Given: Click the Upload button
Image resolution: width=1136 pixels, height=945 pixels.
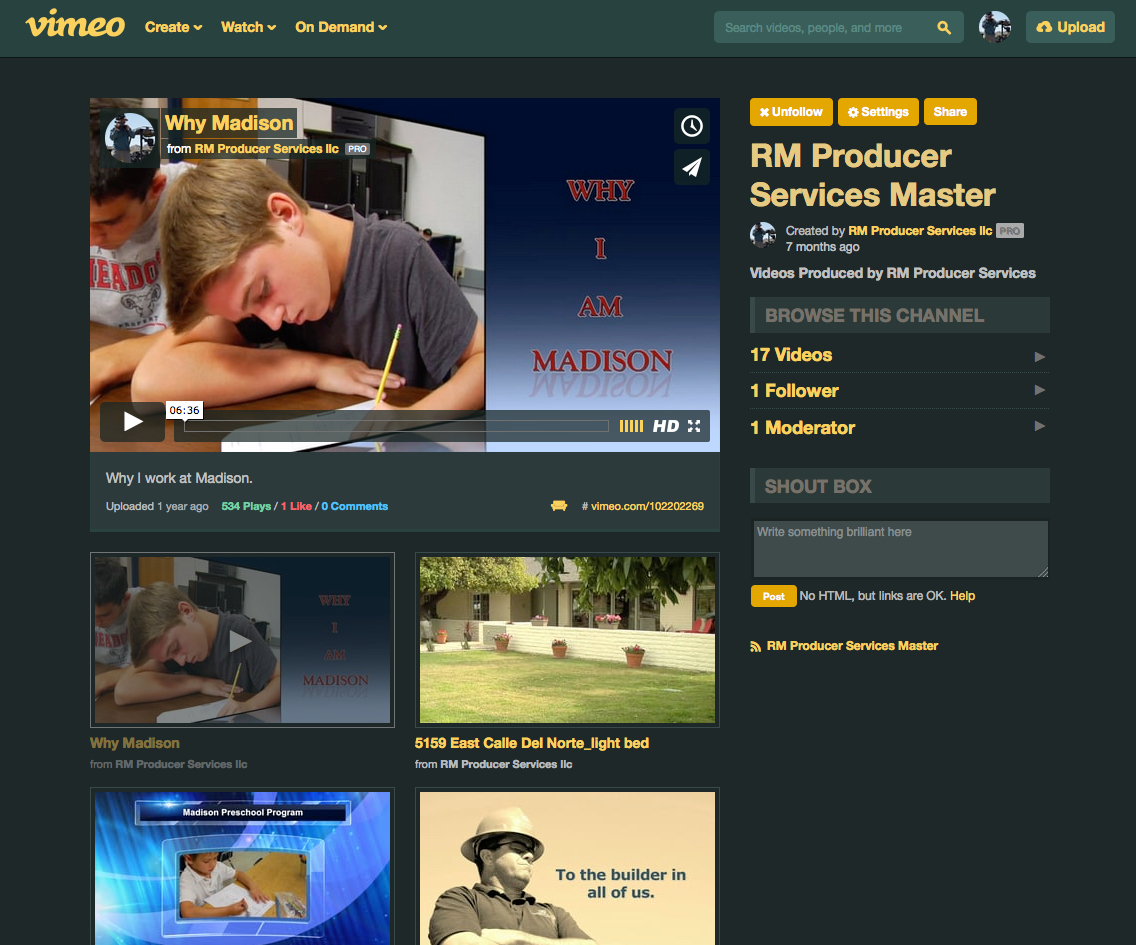Looking at the screenshot, I should coord(1070,27).
